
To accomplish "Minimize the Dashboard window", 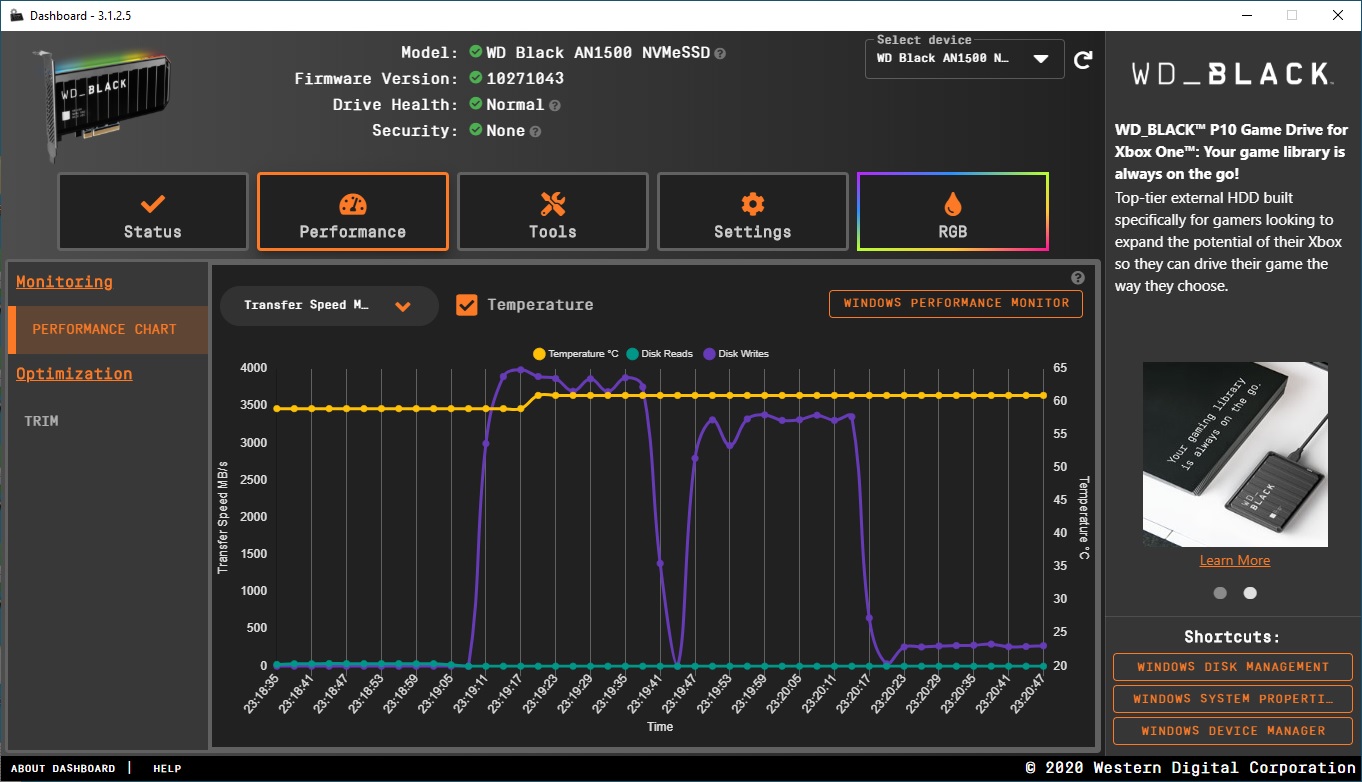I will [1248, 15].
